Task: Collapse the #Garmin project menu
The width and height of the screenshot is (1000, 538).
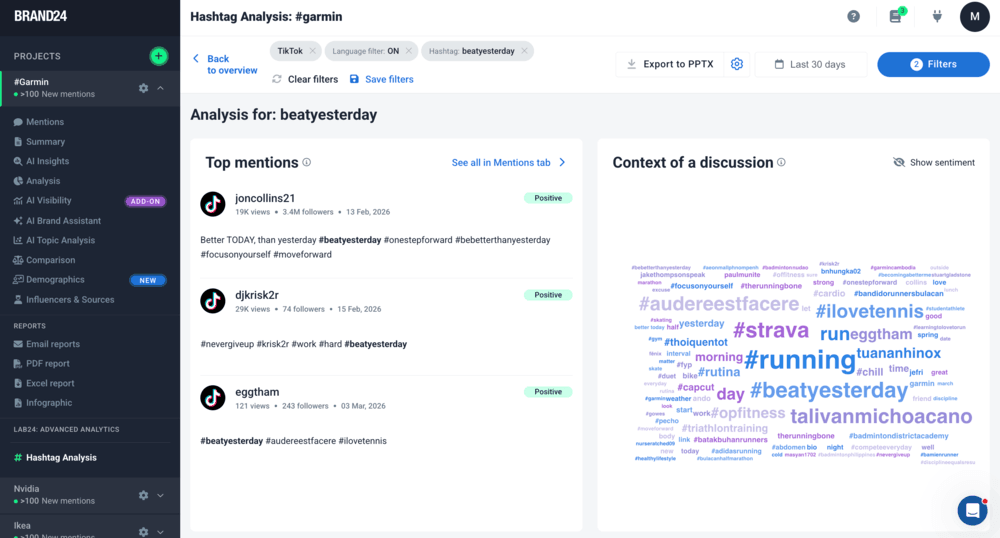Action: click(x=161, y=88)
